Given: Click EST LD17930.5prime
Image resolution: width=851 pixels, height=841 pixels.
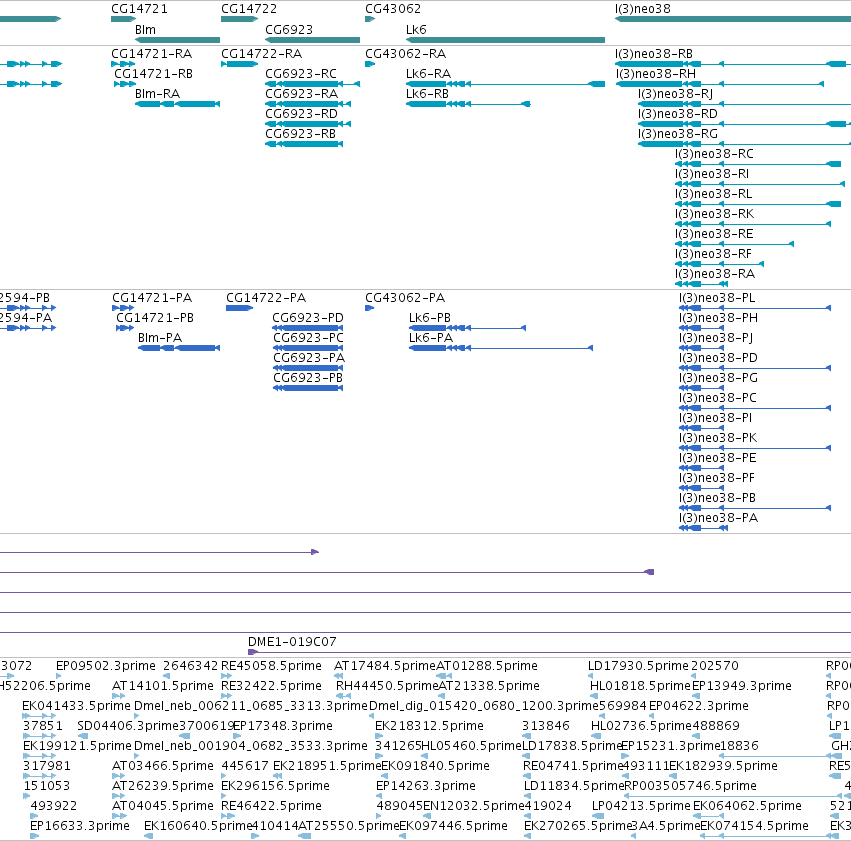Looking at the screenshot, I should [x=638, y=666].
